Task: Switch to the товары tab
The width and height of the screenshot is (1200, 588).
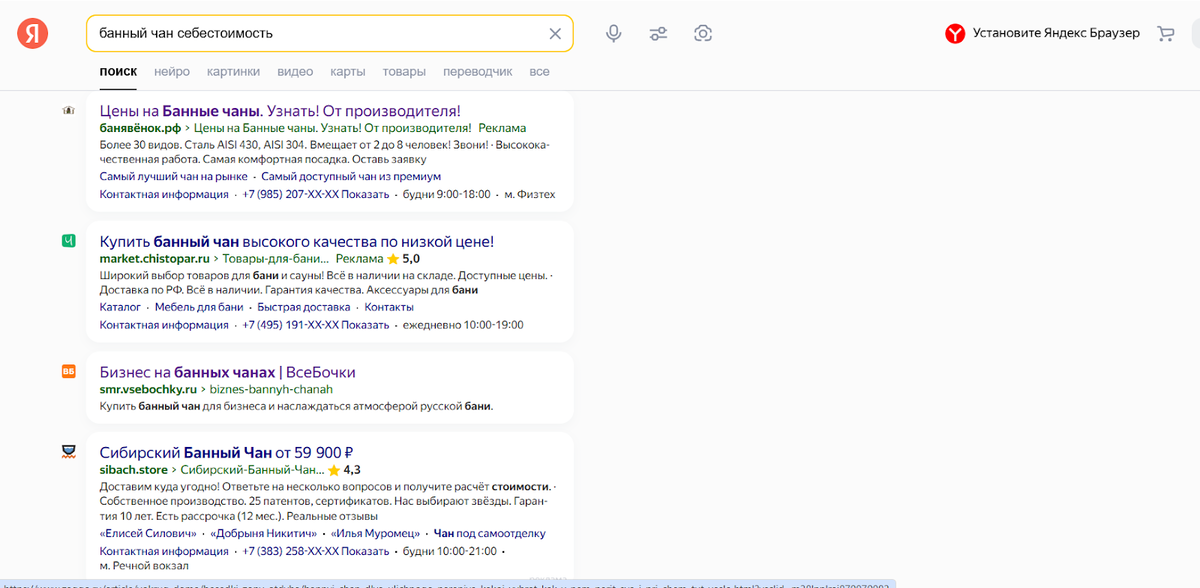Action: coord(404,72)
